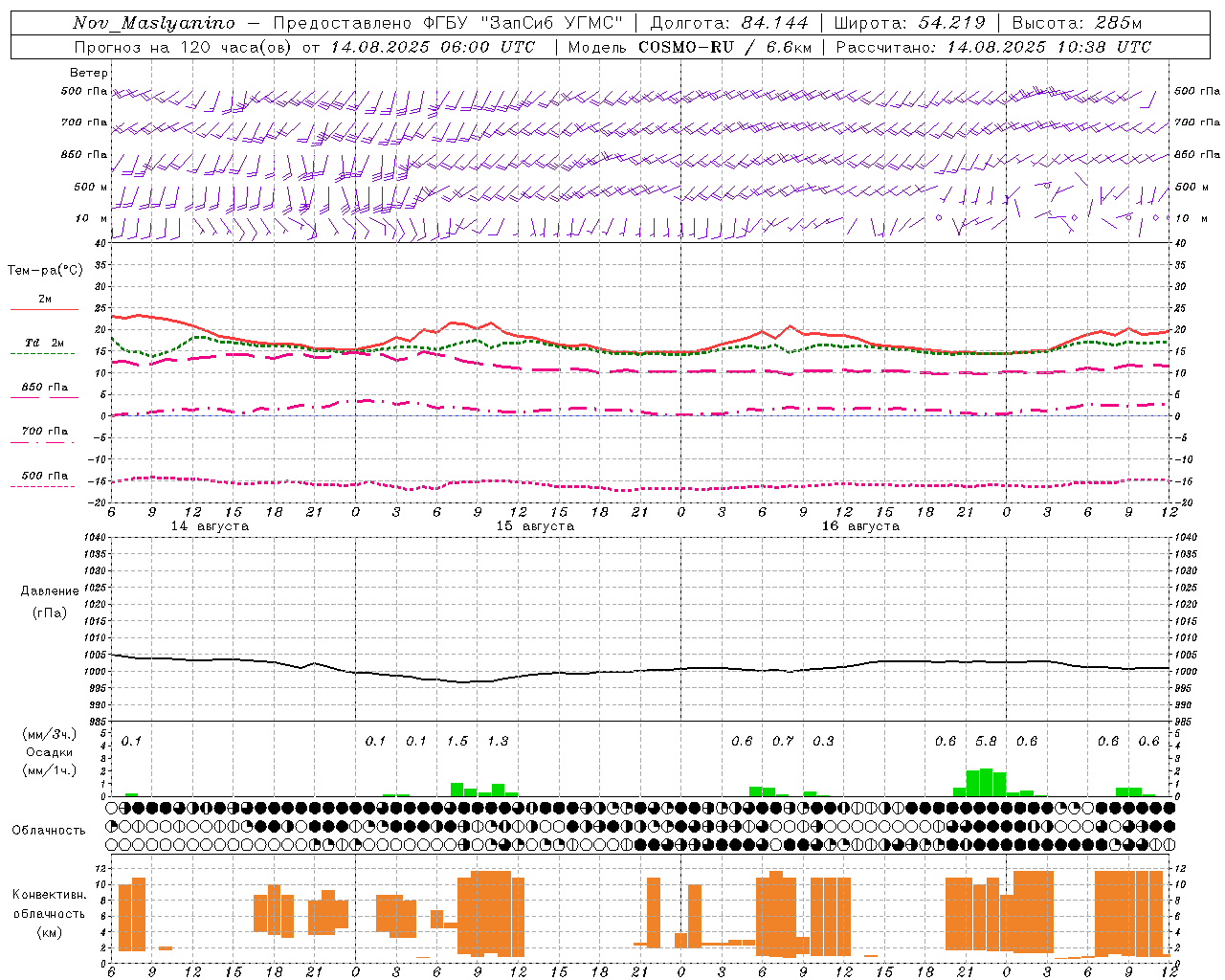
Task: Click the station name Nov_Maslyanino
Action: coord(154,23)
